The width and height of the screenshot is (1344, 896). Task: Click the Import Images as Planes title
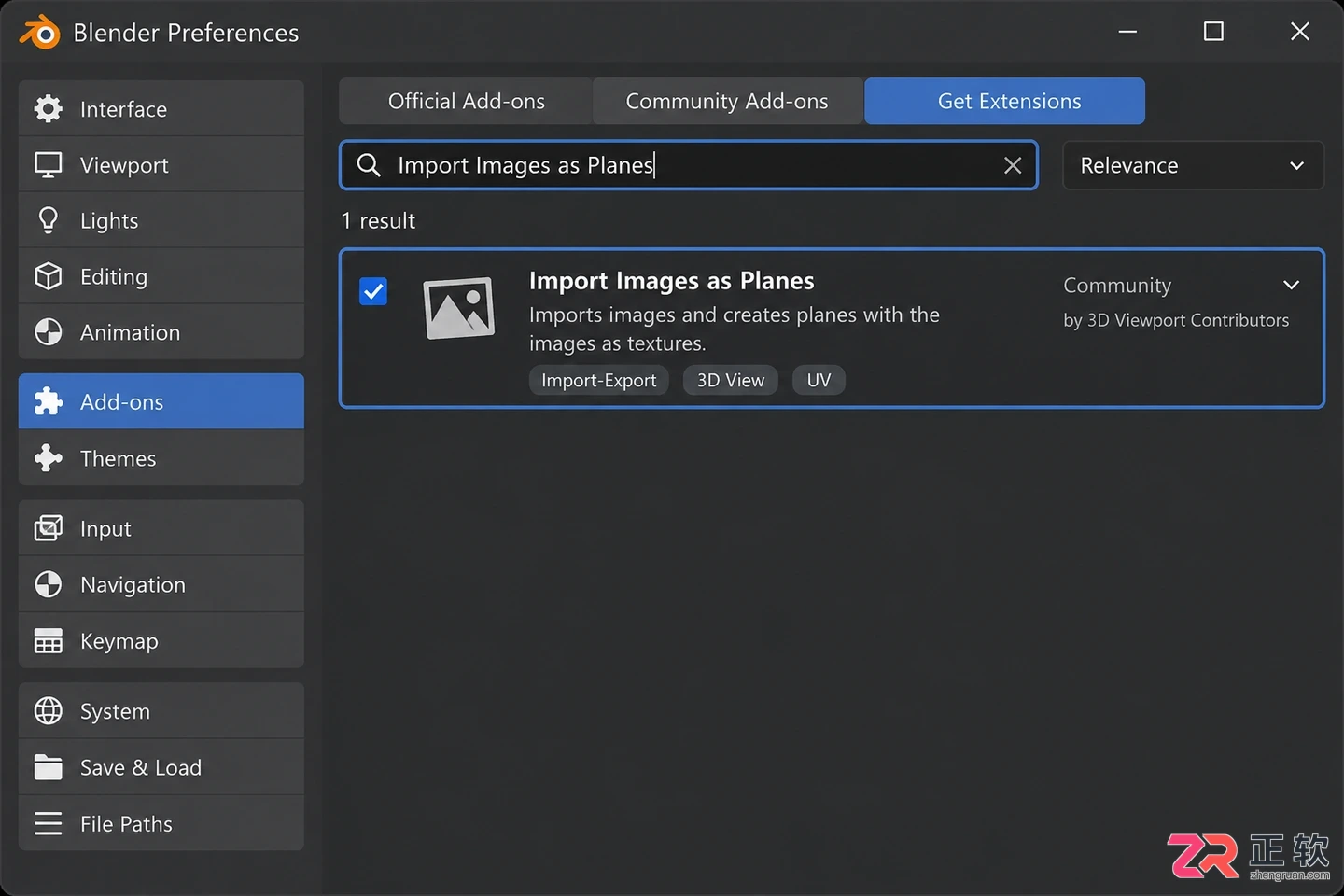pyautogui.click(x=671, y=281)
